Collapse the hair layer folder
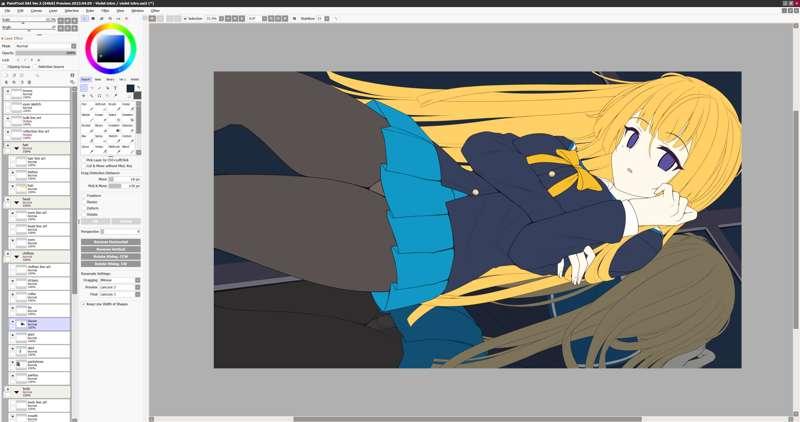 click(16, 148)
